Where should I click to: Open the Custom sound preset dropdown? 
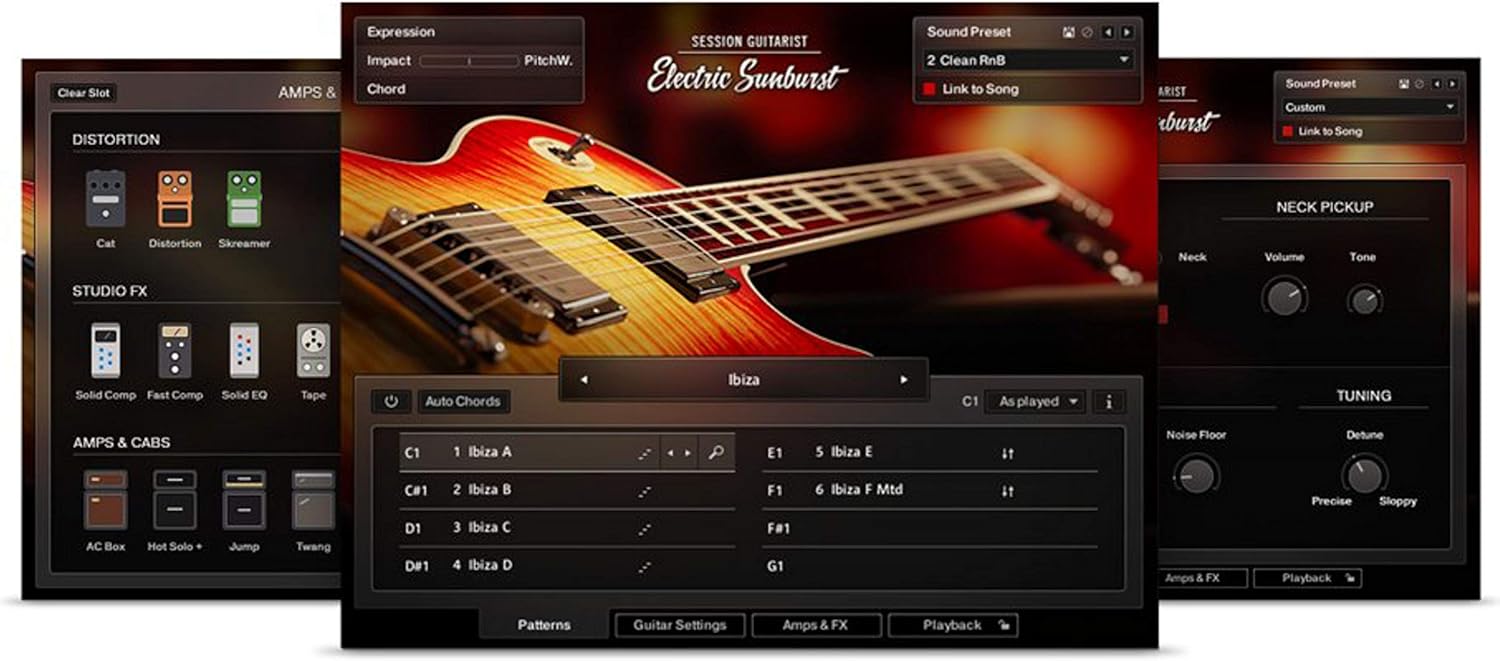[x=1366, y=107]
